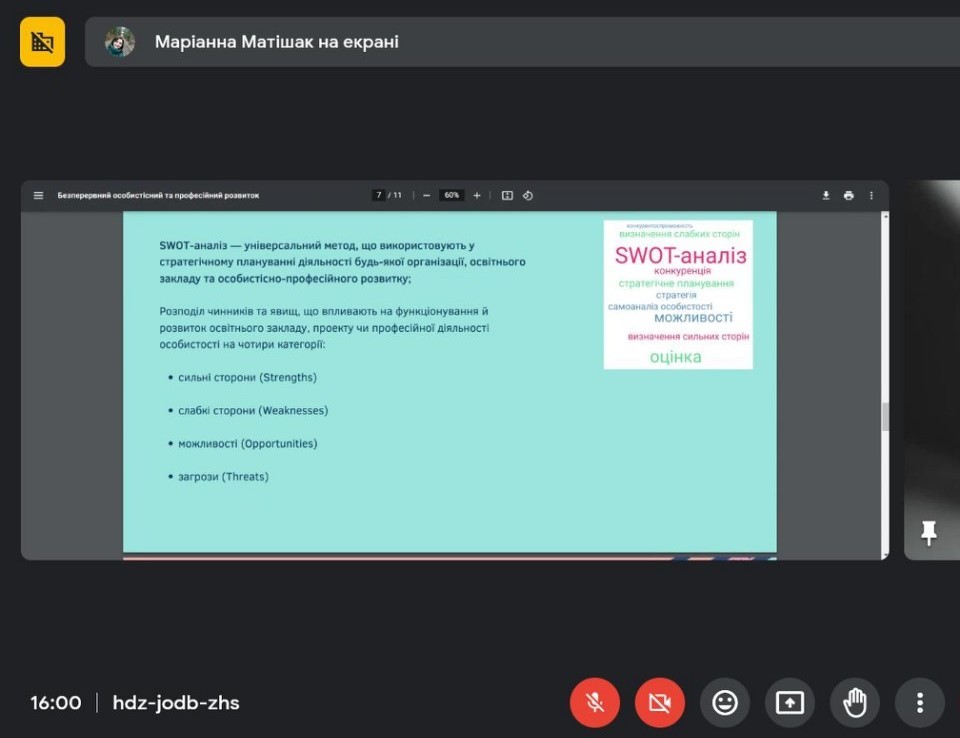Rotate the PDF document
Screen dimensions: 960x738
click(528, 195)
